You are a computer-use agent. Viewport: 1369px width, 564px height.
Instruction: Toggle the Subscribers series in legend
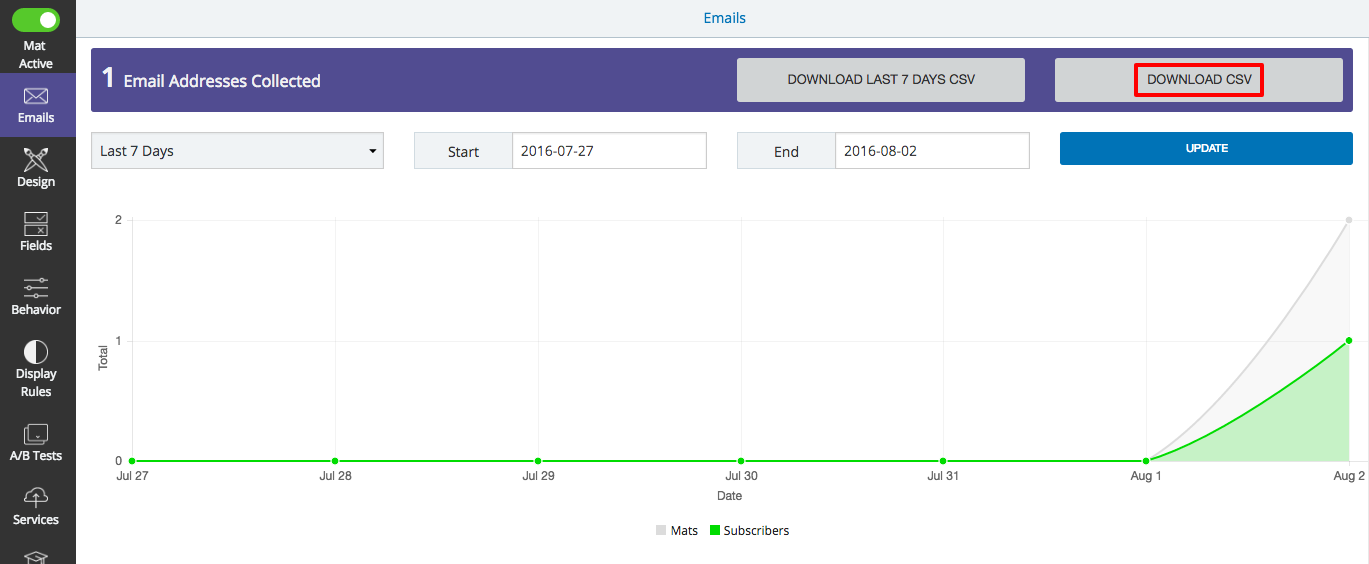point(749,531)
